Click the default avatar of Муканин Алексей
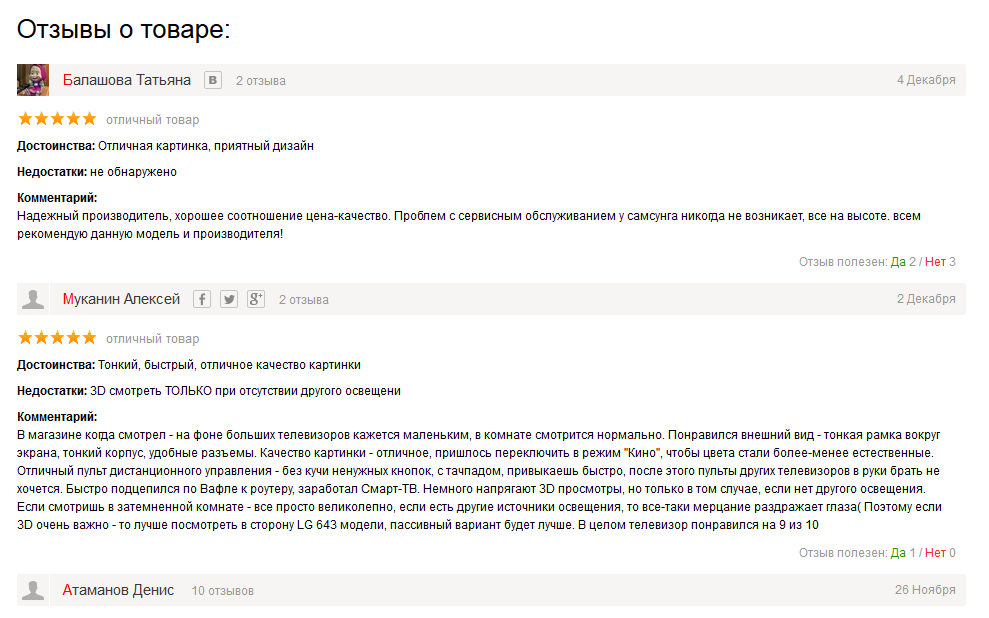Image resolution: width=989 pixels, height=618 pixels. click(33, 299)
